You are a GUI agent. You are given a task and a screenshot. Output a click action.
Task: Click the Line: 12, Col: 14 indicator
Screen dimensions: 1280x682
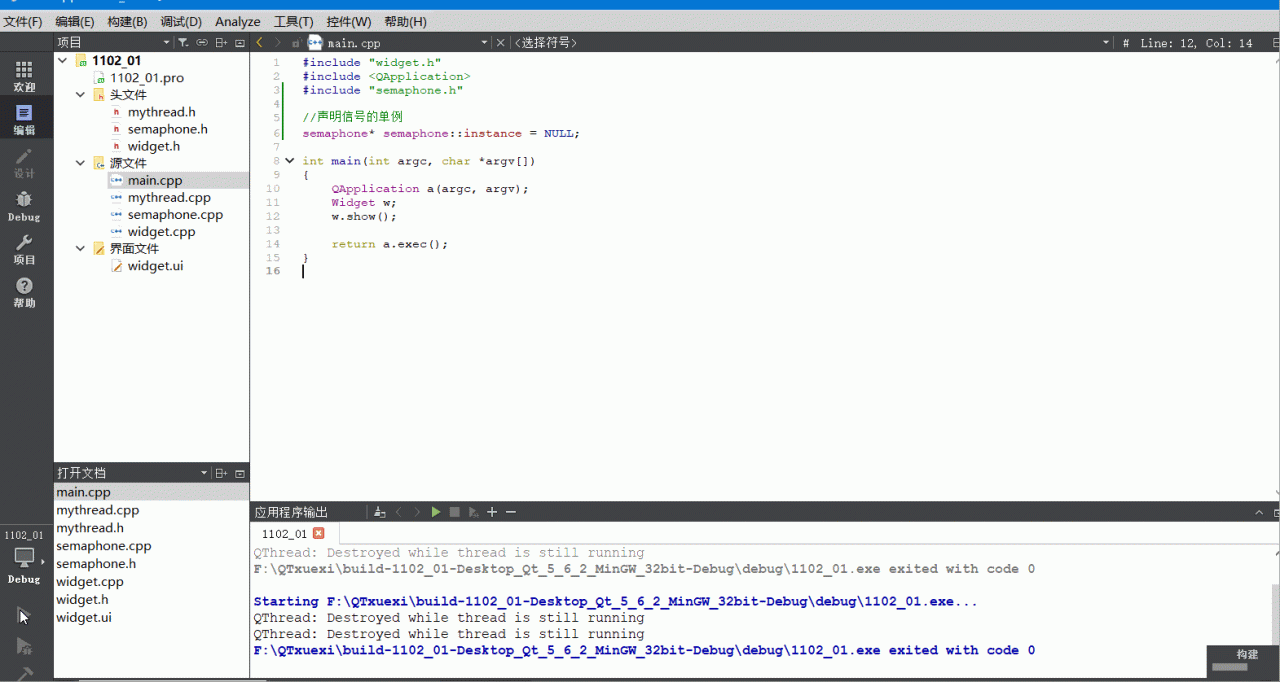tap(1196, 43)
